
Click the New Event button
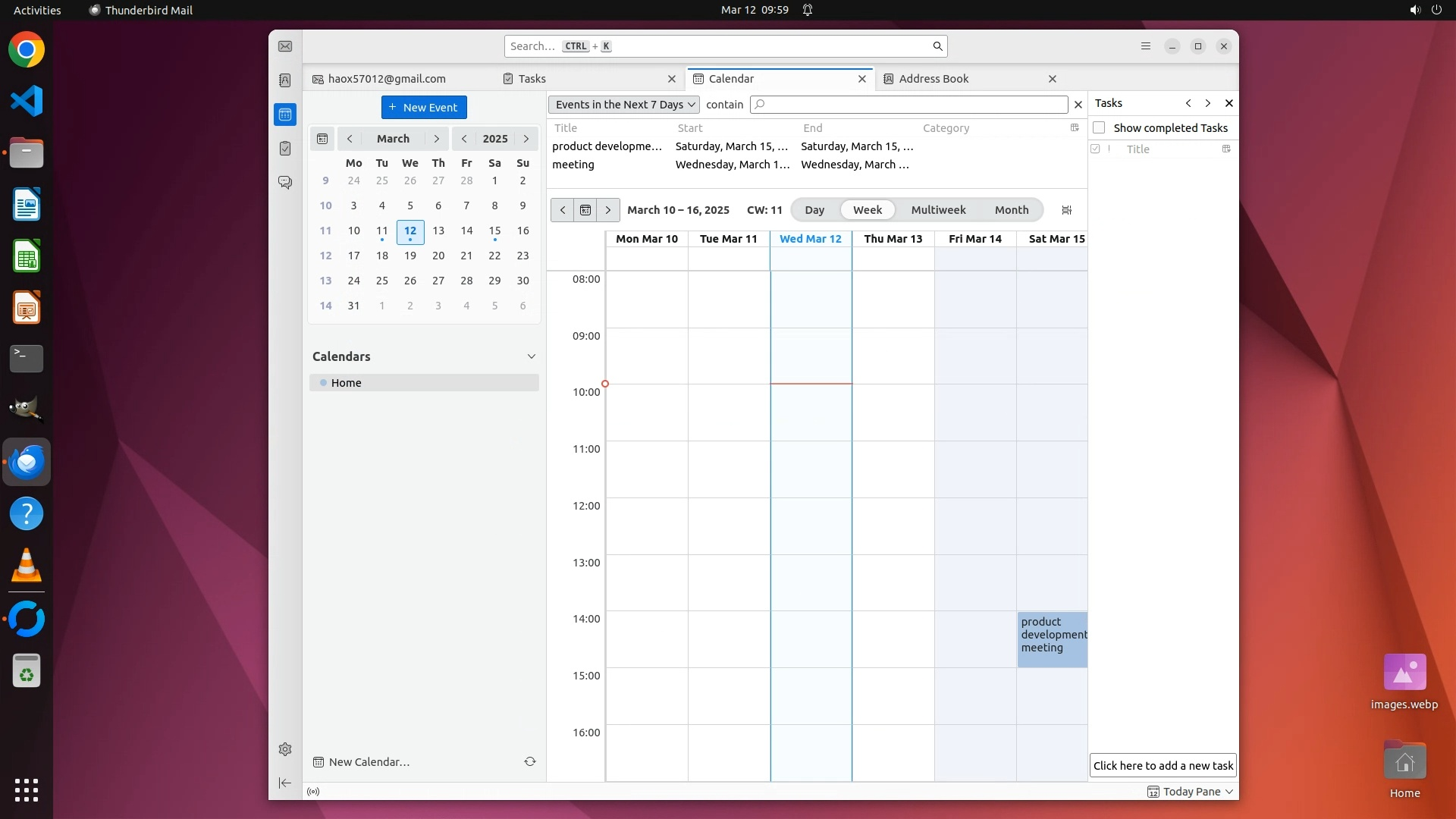point(424,108)
